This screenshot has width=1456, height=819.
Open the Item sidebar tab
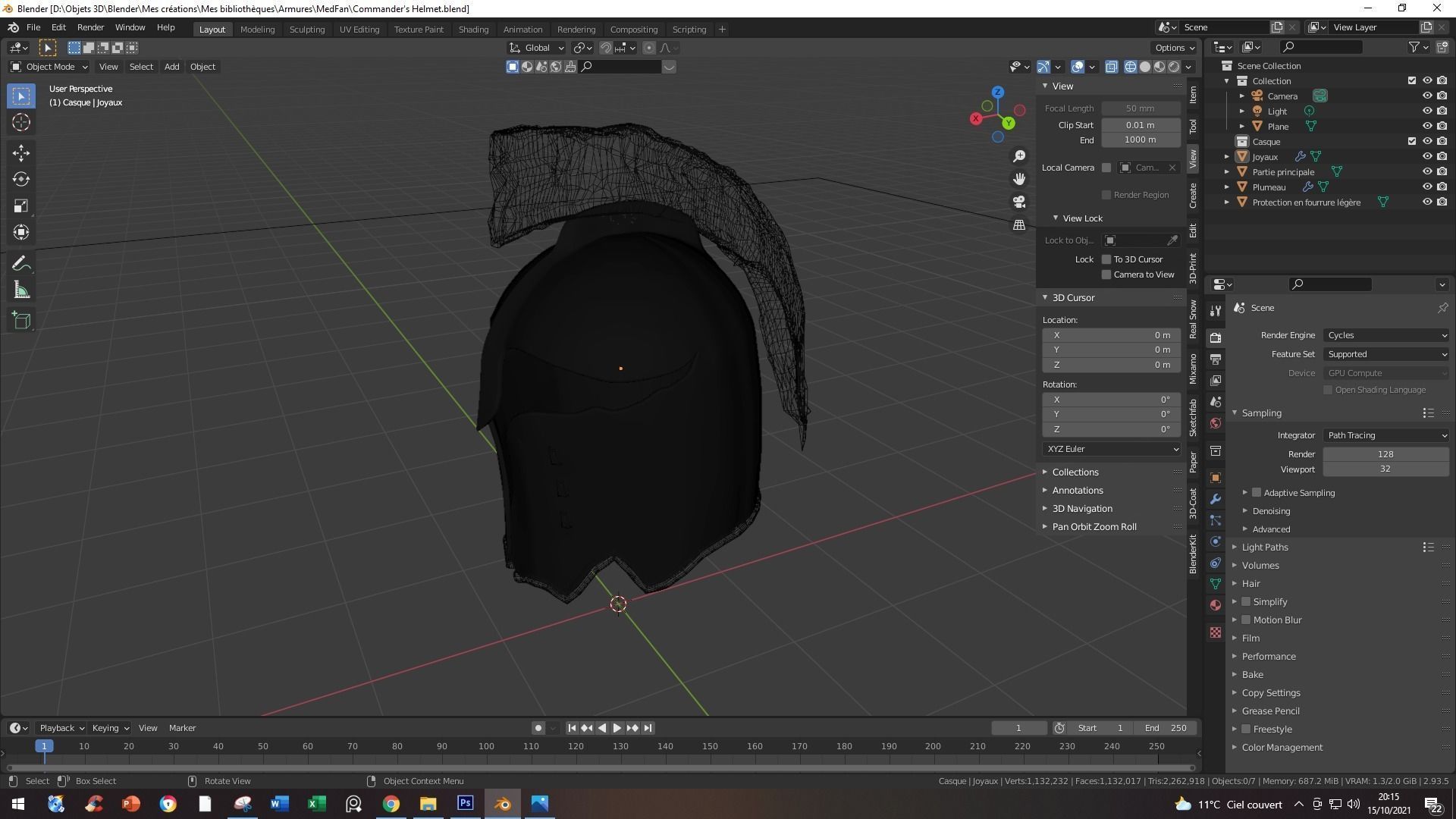1193,95
